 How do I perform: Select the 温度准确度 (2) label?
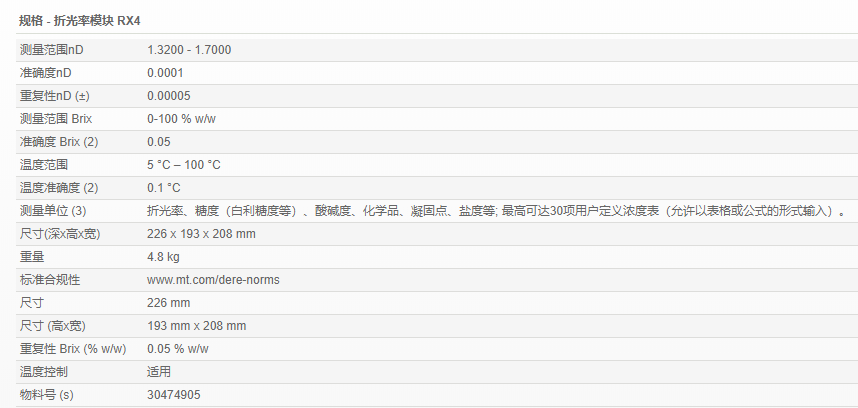coord(59,188)
